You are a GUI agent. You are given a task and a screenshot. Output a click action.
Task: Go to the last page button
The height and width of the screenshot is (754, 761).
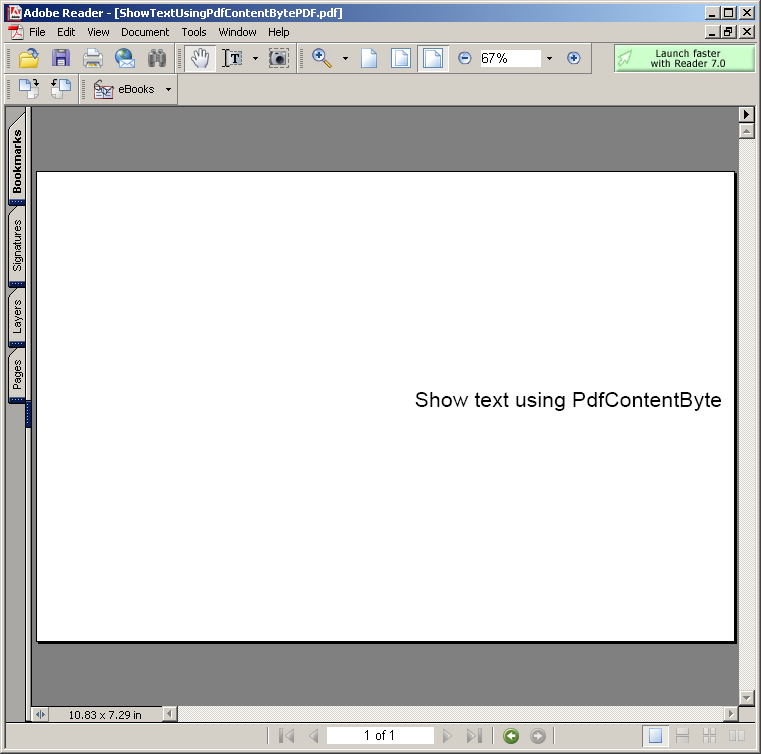pyautogui.click(x=474, y=736)
